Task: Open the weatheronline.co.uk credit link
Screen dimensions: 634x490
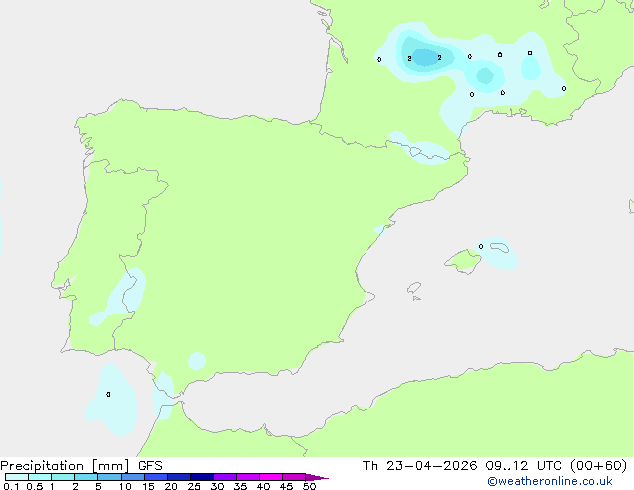Action: [550, 482]
